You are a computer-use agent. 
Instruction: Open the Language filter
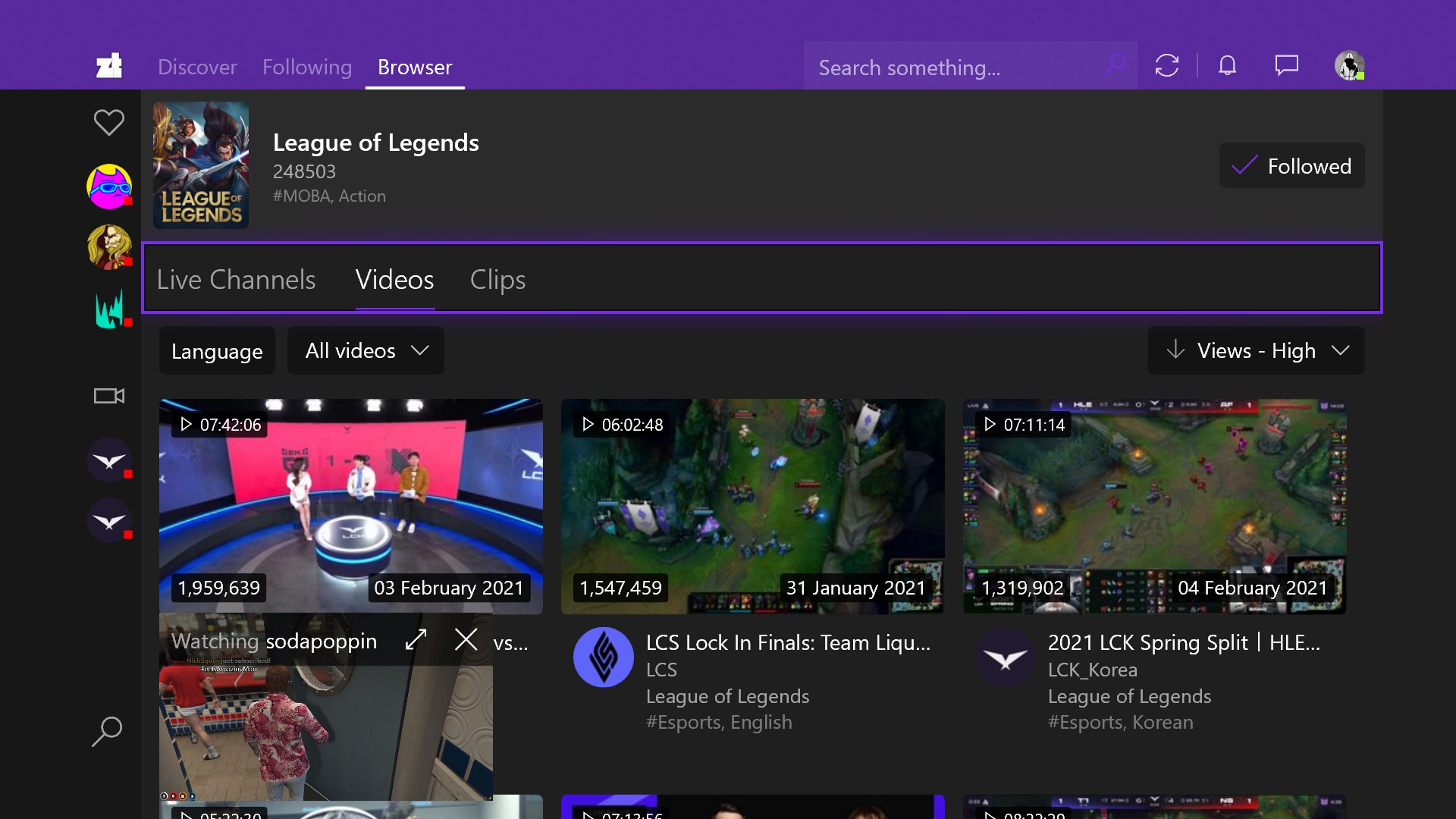pos(217,351)
